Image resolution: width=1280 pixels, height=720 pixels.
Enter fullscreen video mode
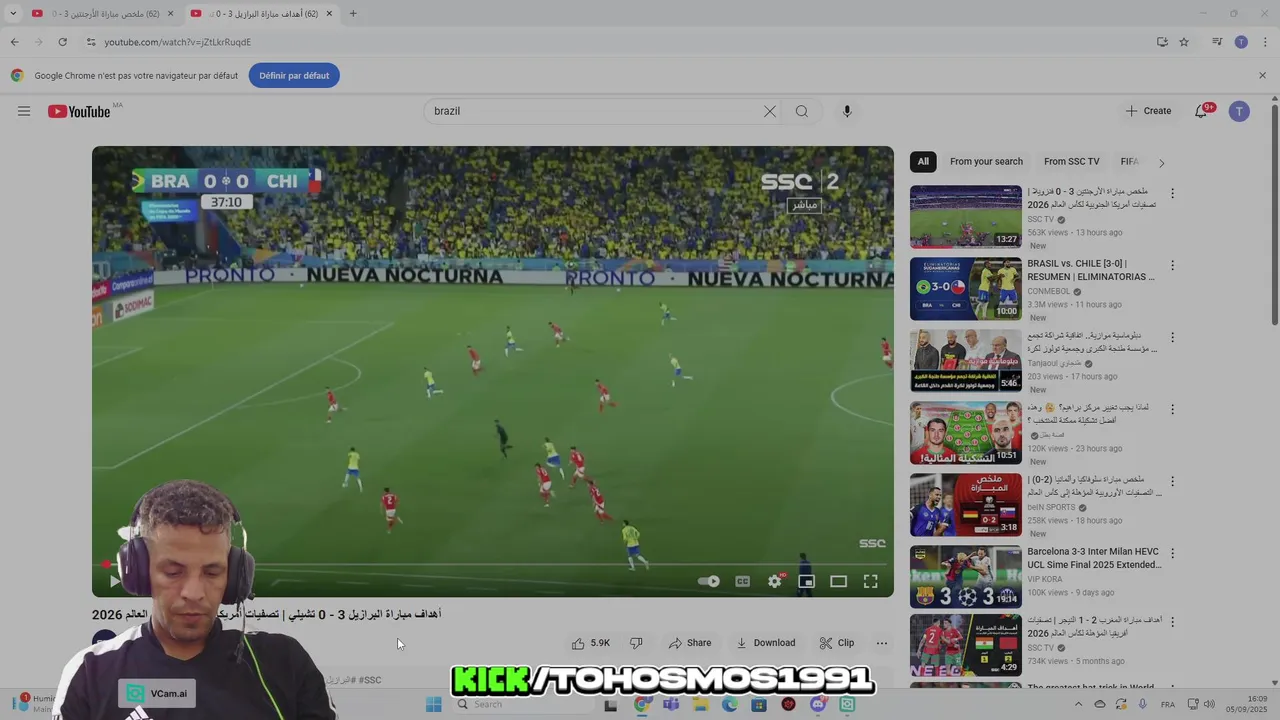click(x=871, y=581)
